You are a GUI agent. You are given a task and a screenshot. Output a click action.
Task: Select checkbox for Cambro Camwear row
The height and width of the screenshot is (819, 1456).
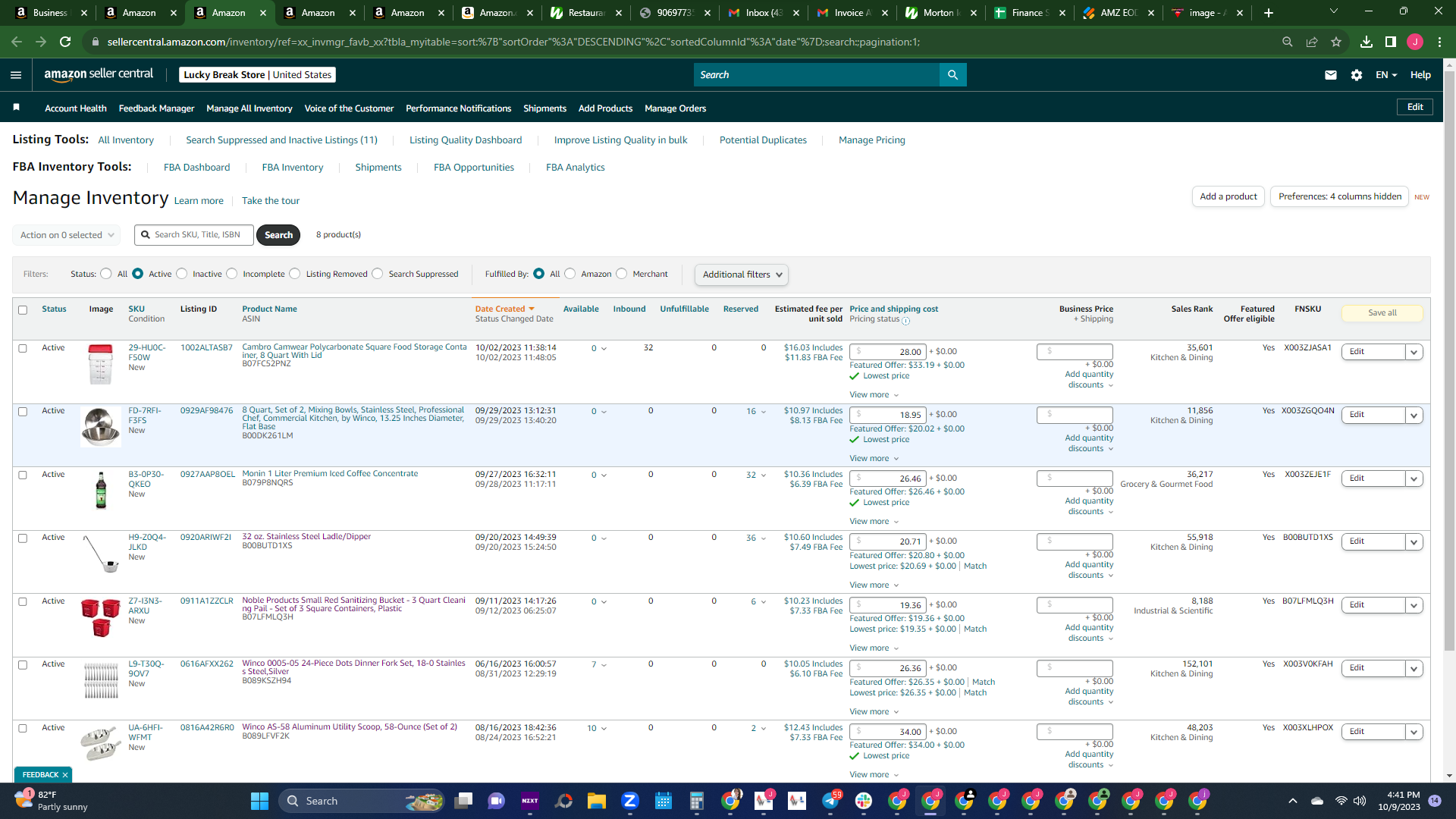point(23,349)
